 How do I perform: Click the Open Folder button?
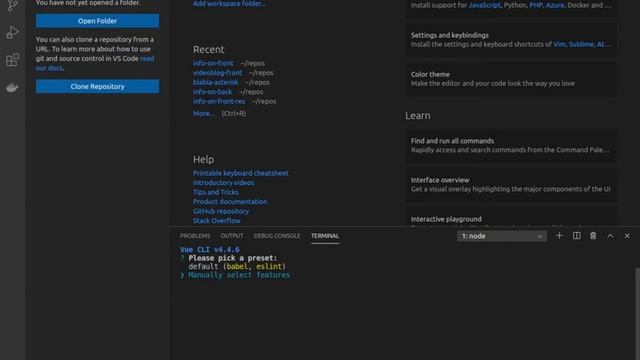click(x=98, y=21)
